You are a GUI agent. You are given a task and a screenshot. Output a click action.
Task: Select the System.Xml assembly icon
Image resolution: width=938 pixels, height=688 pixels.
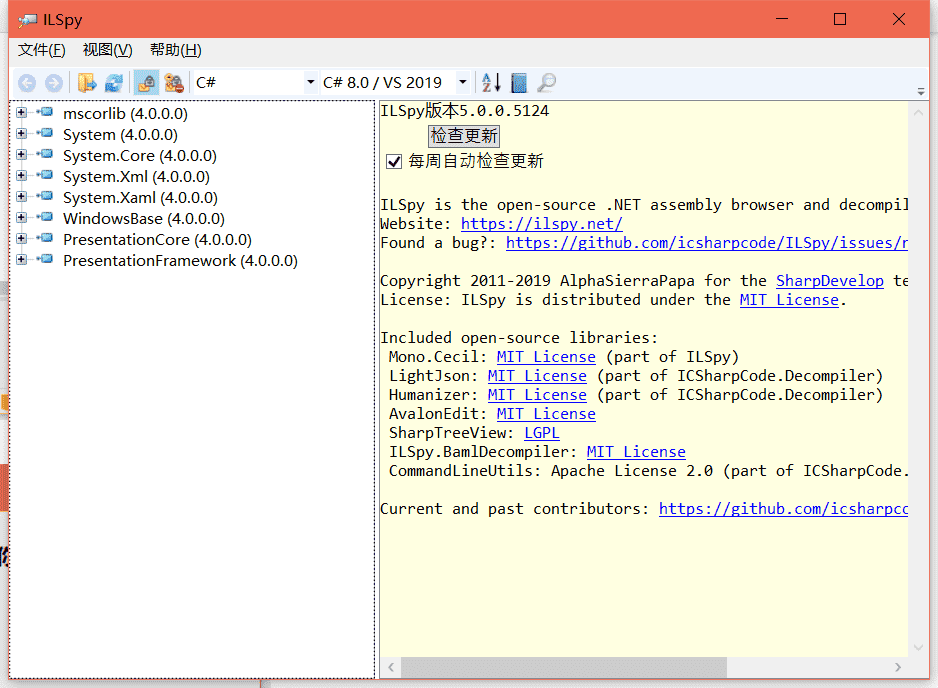click(45, 175)
